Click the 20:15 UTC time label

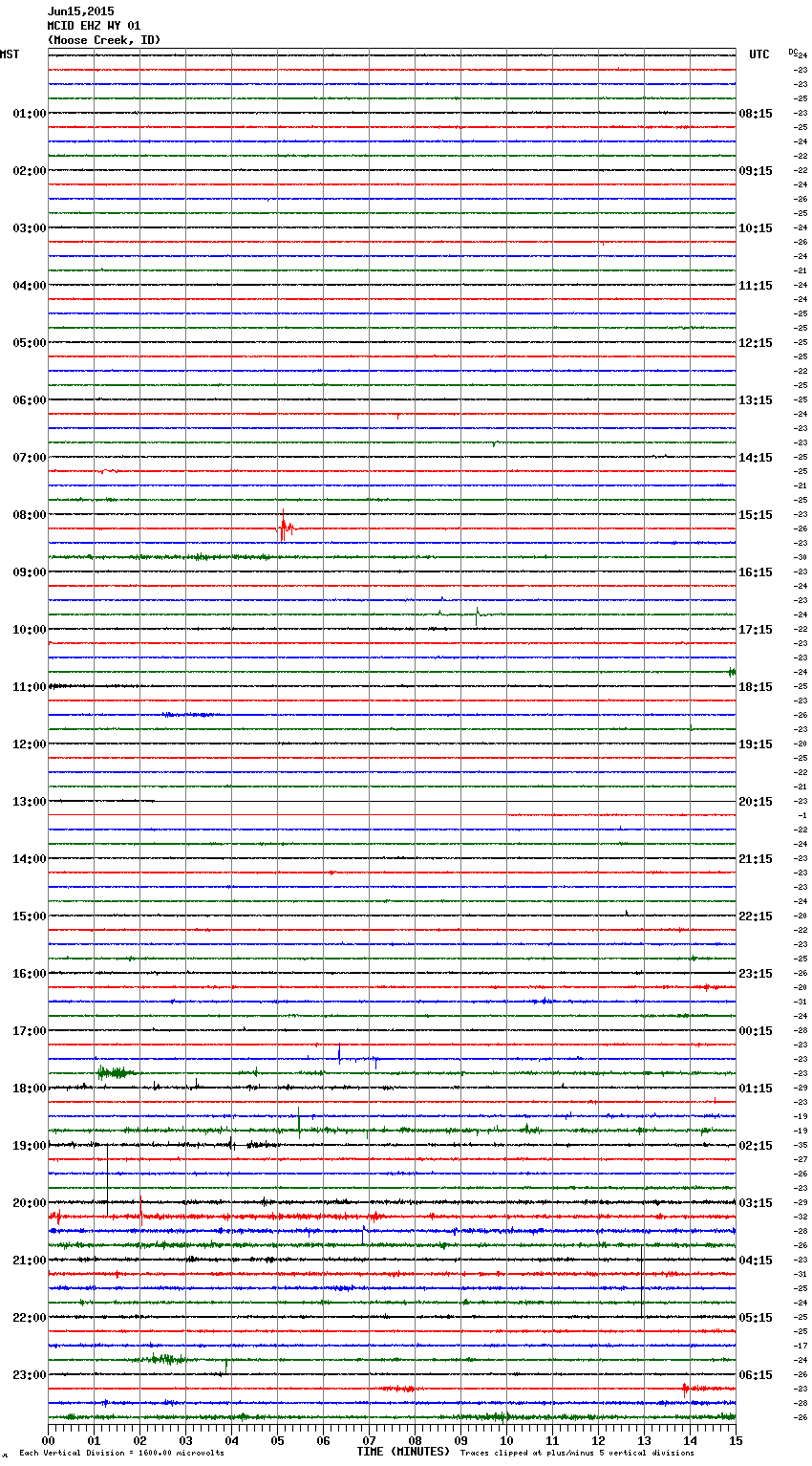[756, 802]
